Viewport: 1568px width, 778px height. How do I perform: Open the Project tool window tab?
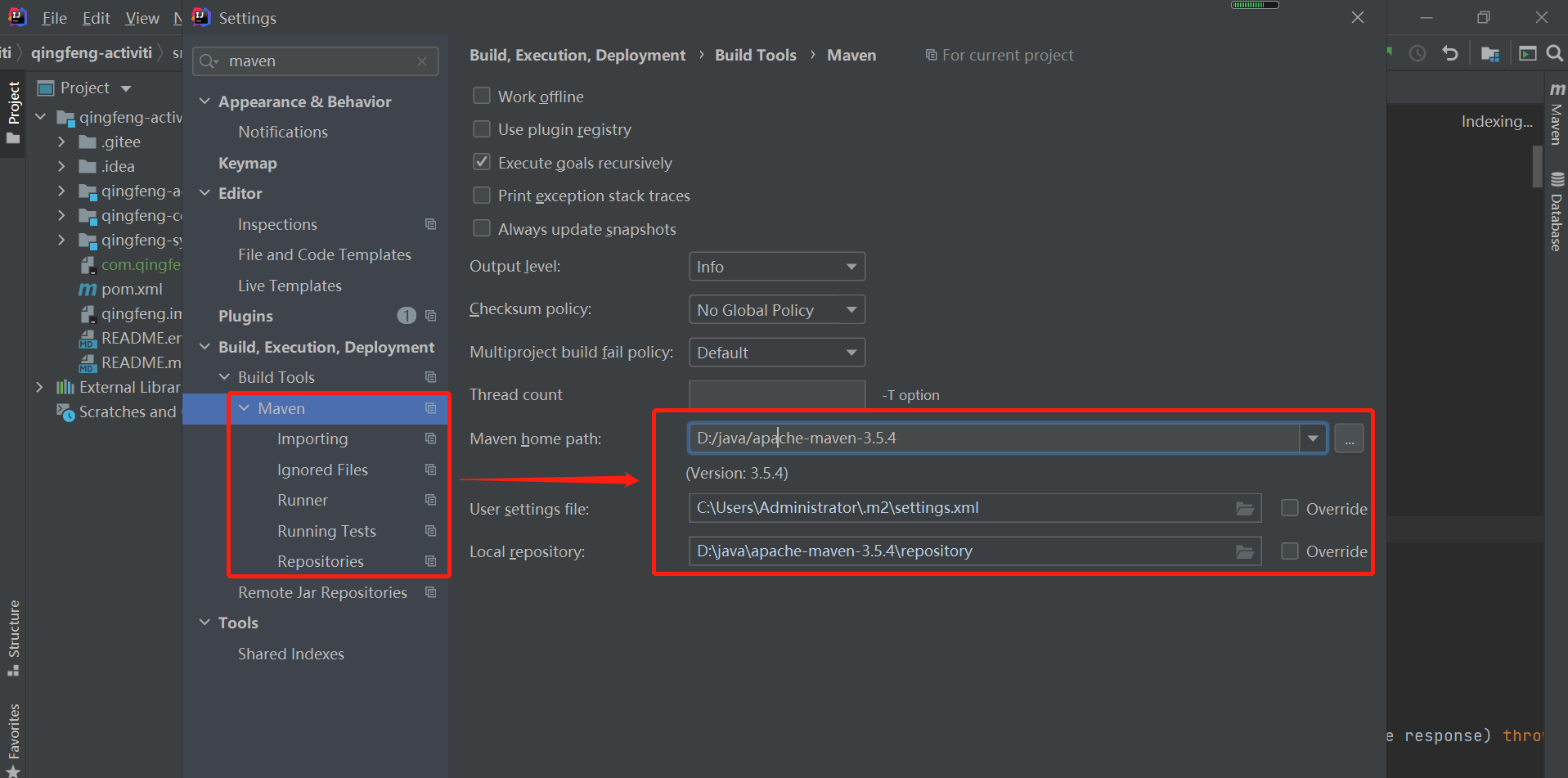point(13,112)
